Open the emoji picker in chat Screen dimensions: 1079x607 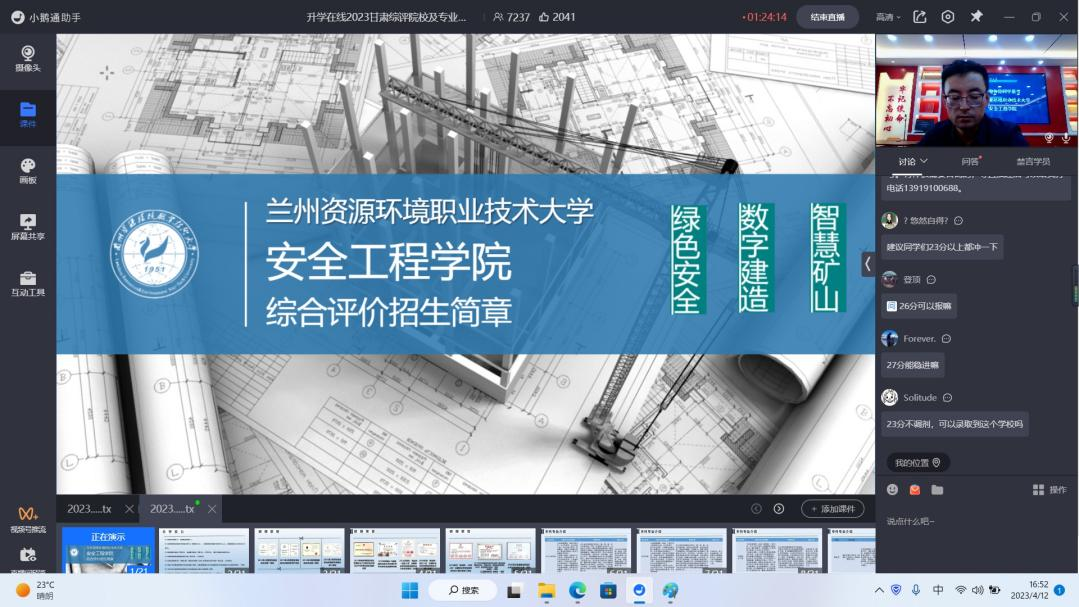pyautogui.click(x=893, y=489)
